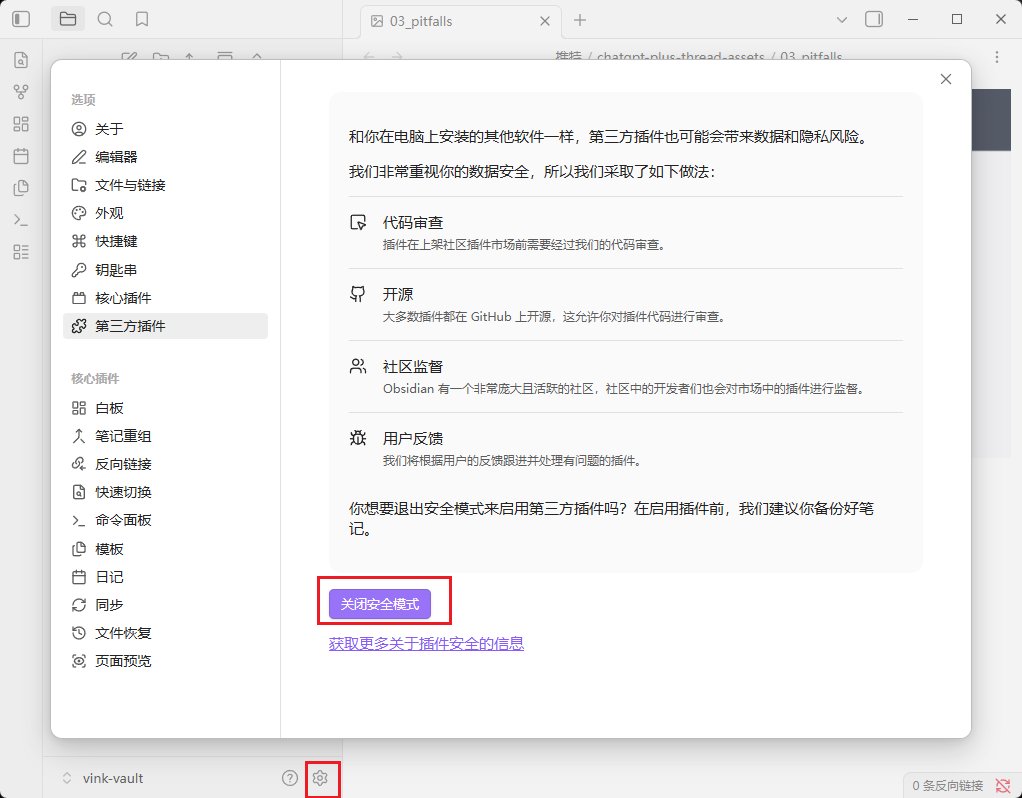Open 快捷键 settings section

click(x=166, y=241)
